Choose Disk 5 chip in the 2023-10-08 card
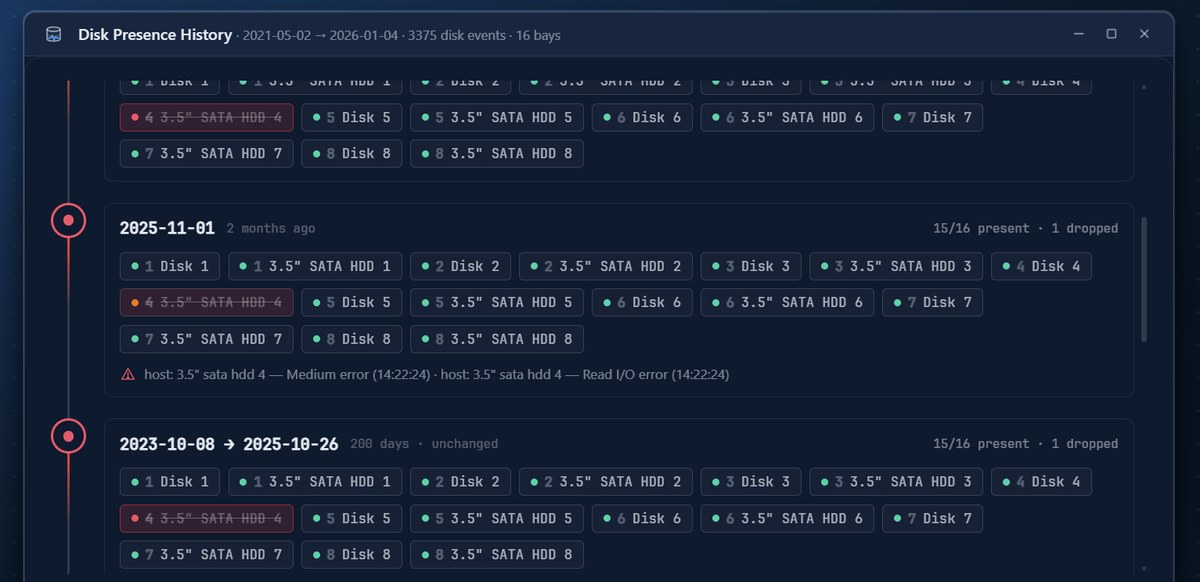The width and height of the screenshot is (1200, 582). (352, 518)
